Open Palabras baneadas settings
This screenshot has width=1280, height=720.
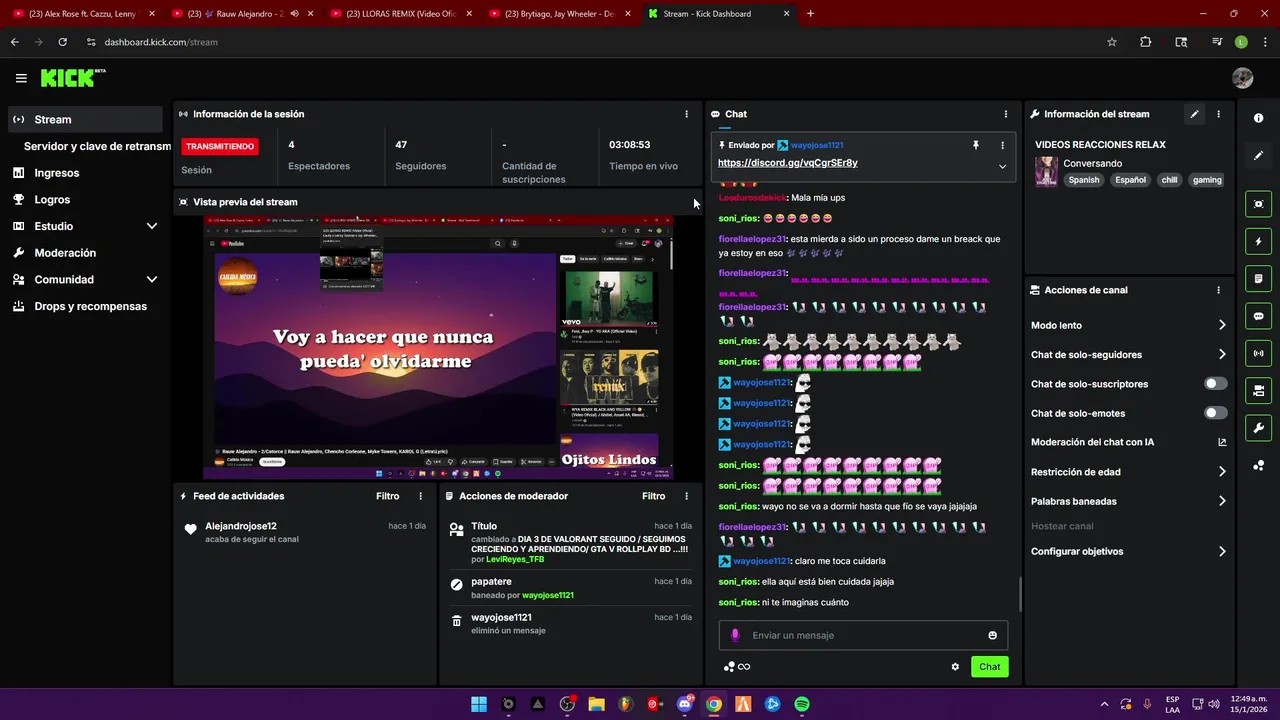pyautogui.click(x=1128, y=501)
